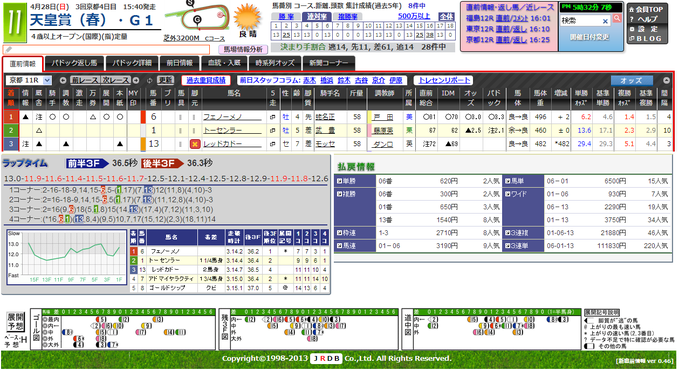Switch to 直前情報 tab
The height and width of the screenshot is (370, 679).
[x=23, y=64]
